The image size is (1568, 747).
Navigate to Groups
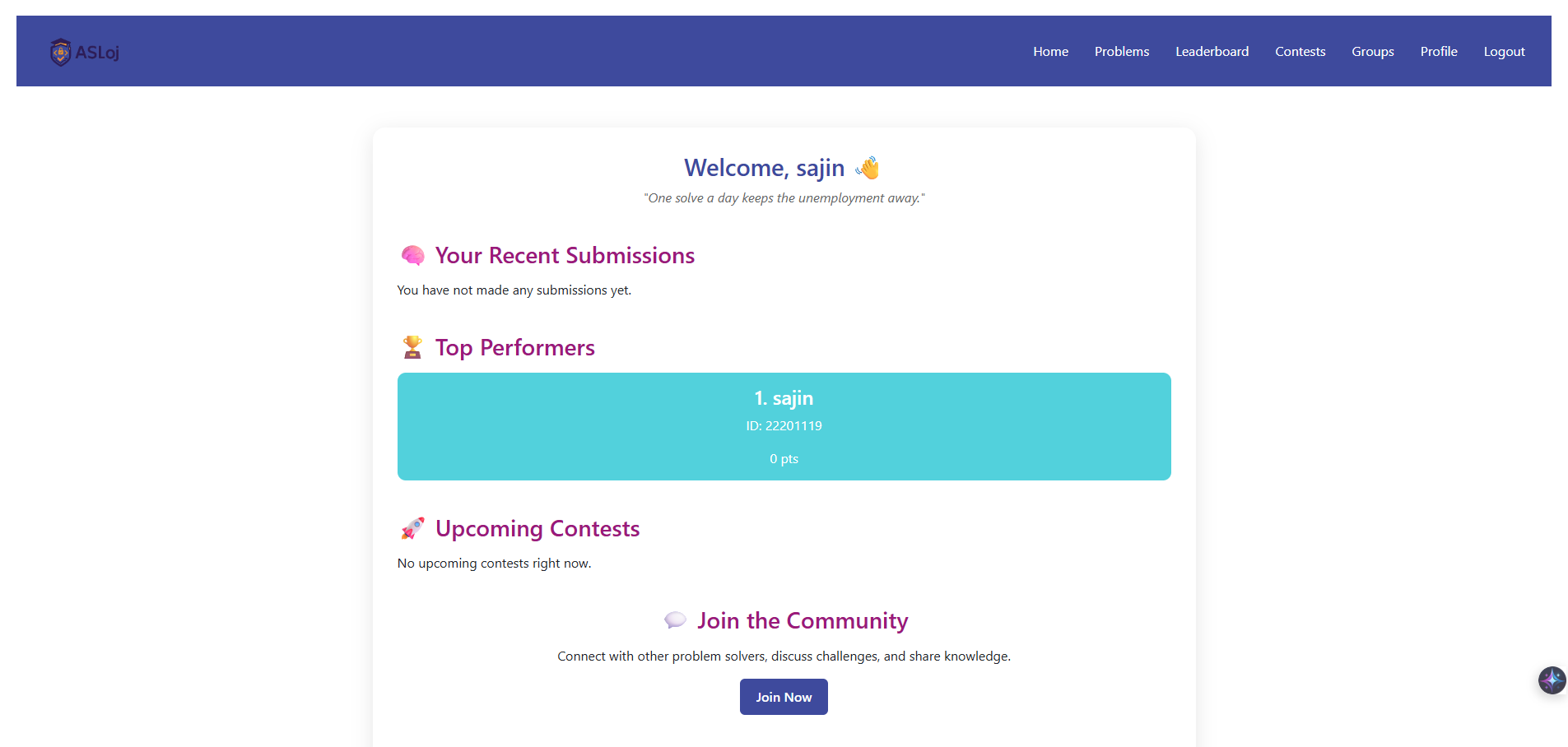click(1372, 51)
